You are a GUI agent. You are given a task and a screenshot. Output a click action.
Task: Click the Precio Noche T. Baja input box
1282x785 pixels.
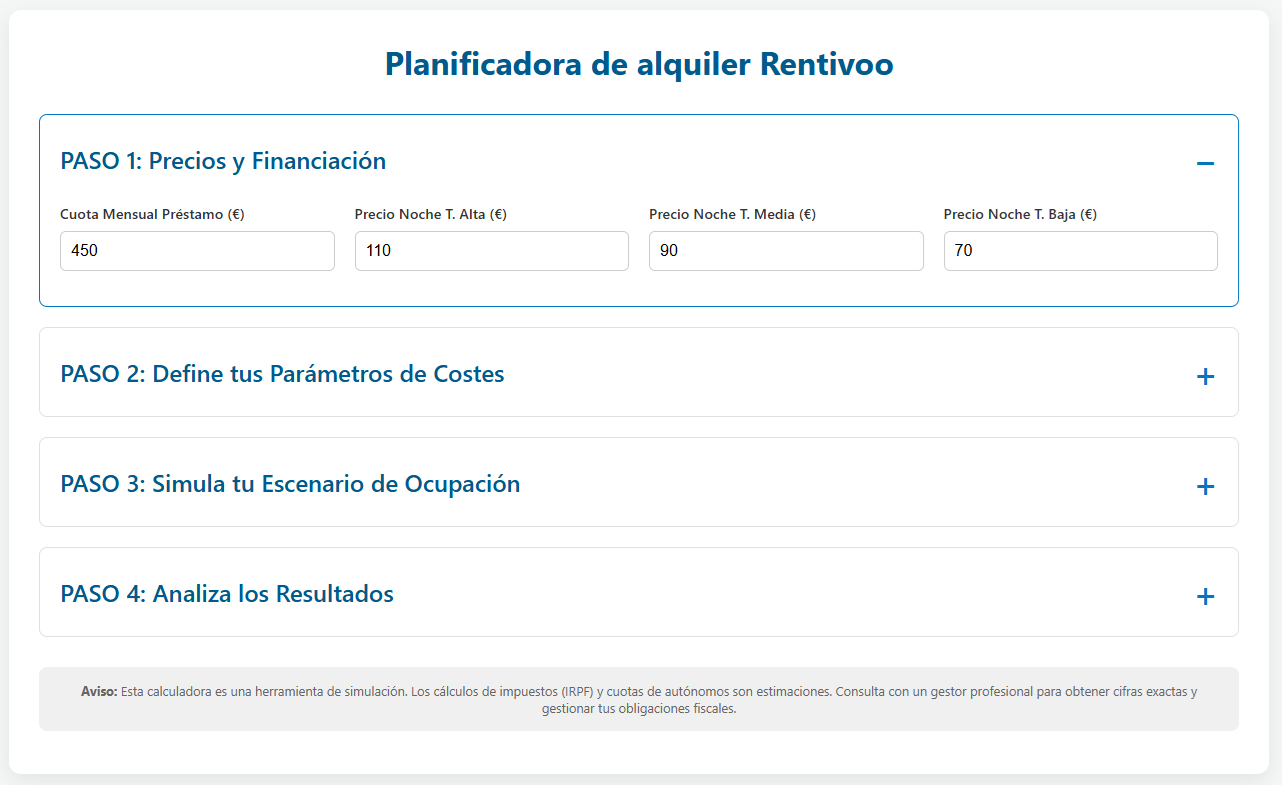coord(1080,251)
